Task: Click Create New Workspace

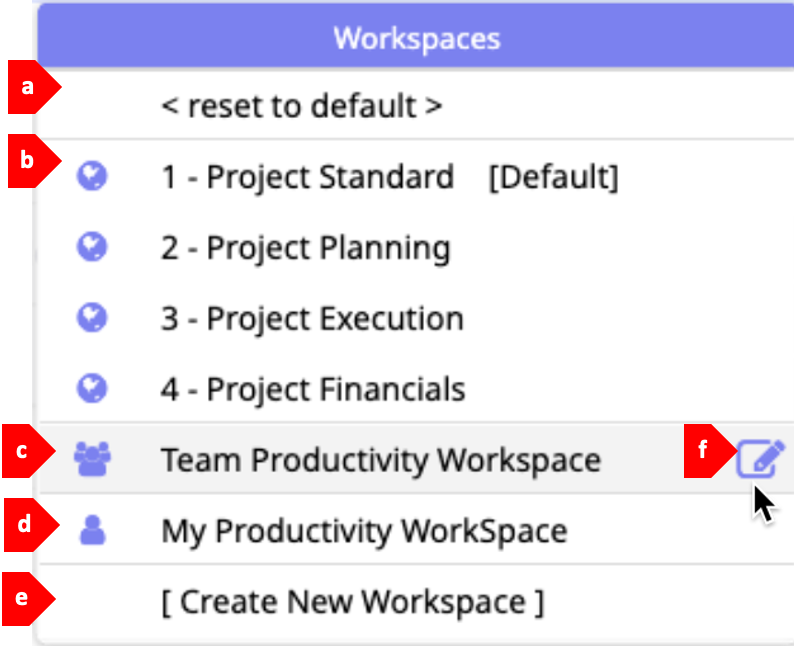Action: (353, 602)
